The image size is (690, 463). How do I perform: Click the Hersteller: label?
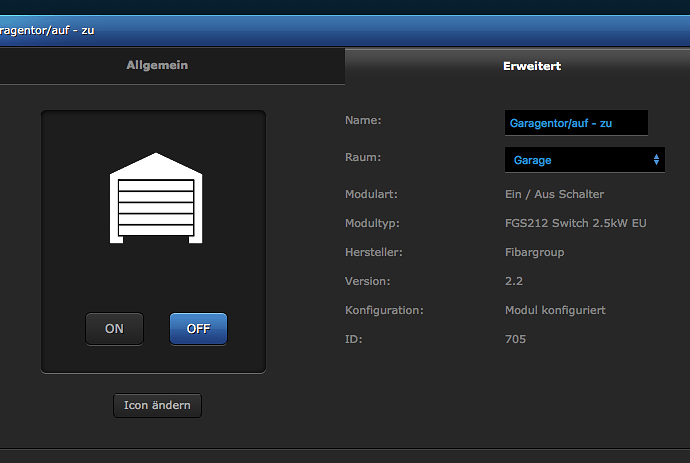point(374,252)
